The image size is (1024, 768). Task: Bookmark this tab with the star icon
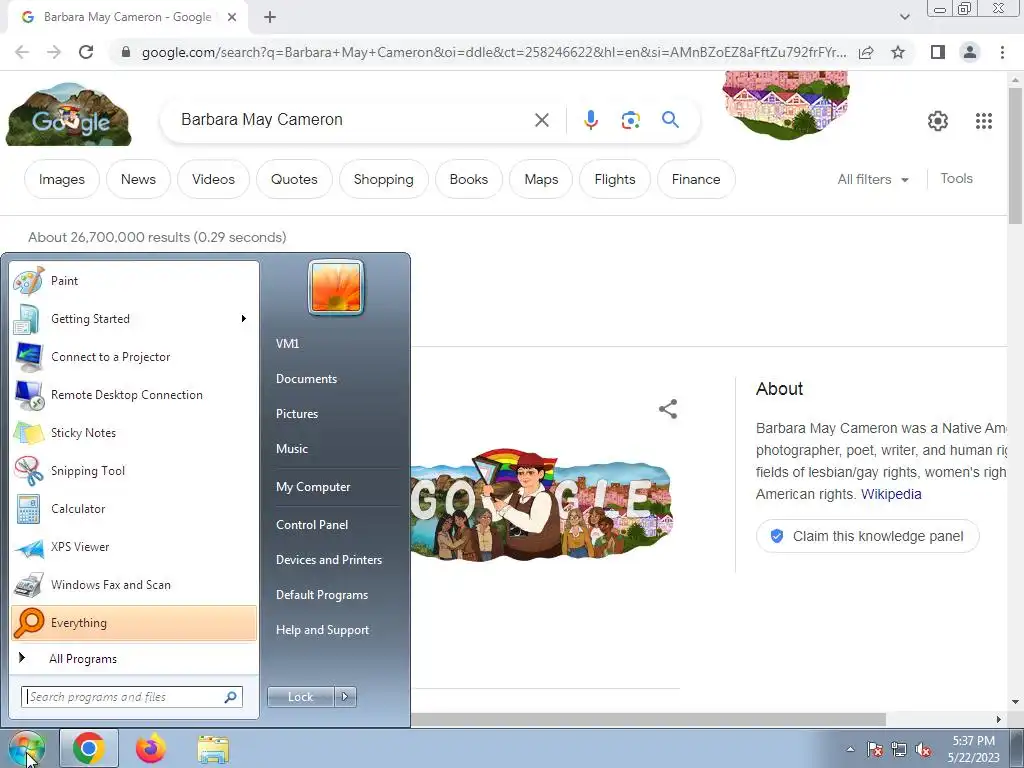pos(898,52)
